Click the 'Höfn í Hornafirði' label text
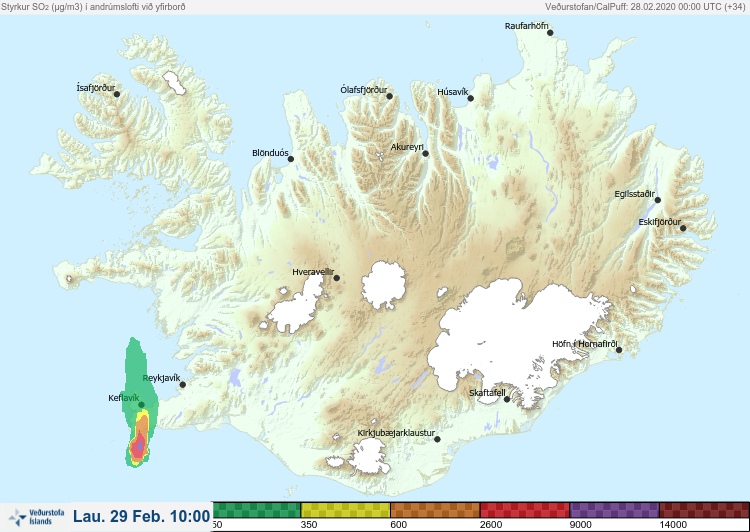Viewport: 750px width, 532px height. (585, 344)
